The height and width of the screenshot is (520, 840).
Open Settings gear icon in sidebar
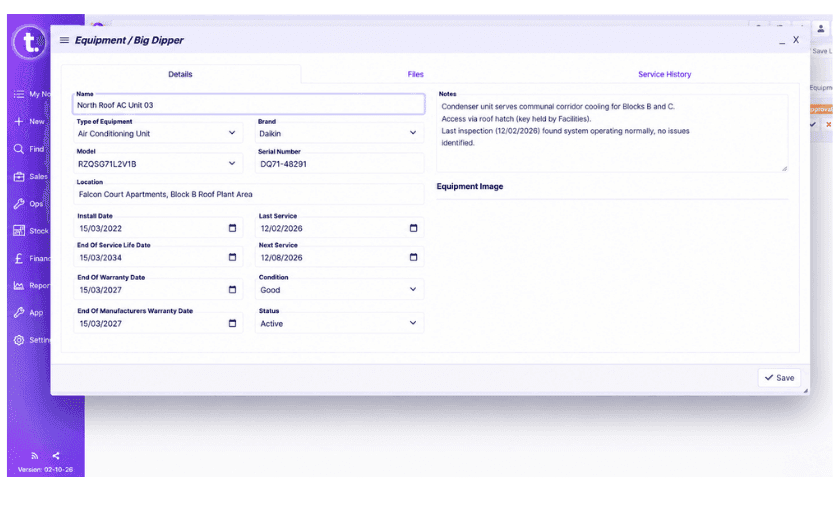tap(19, 340)
